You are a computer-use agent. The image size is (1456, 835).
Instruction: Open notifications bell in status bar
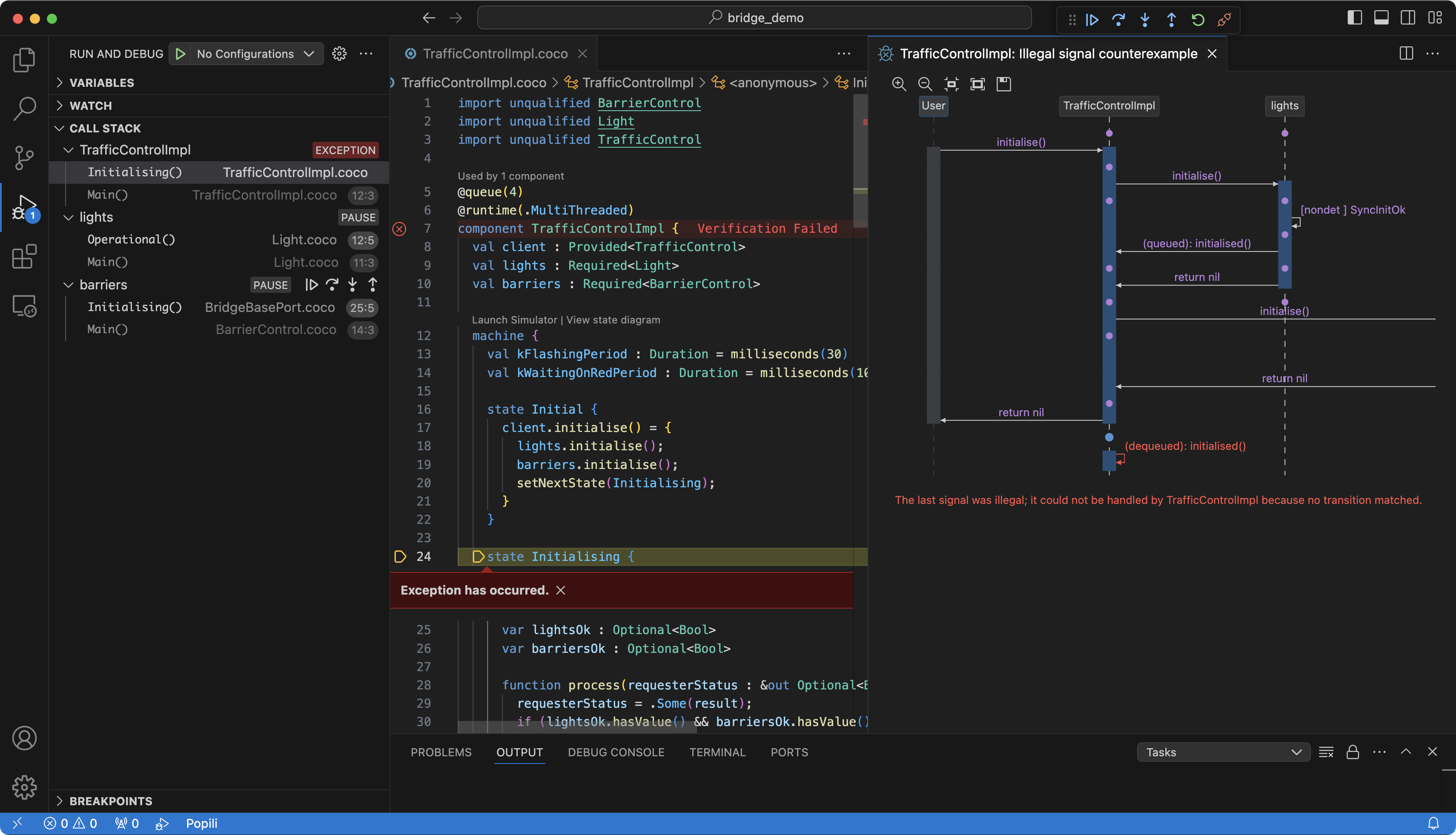[x=1433, y=823]
